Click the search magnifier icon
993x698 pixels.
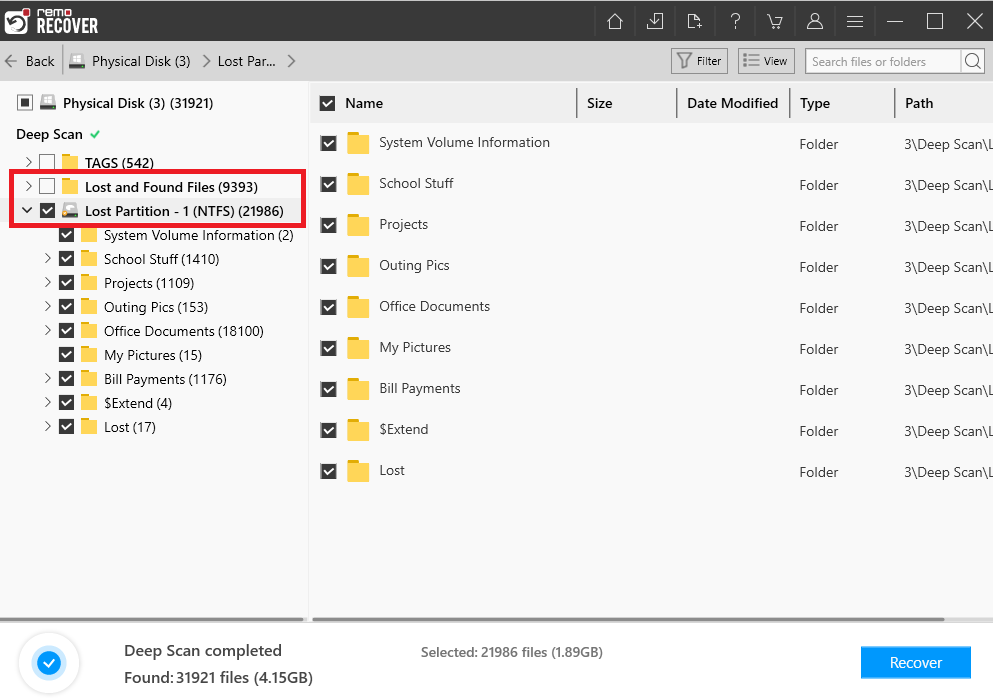pos(973,61)
